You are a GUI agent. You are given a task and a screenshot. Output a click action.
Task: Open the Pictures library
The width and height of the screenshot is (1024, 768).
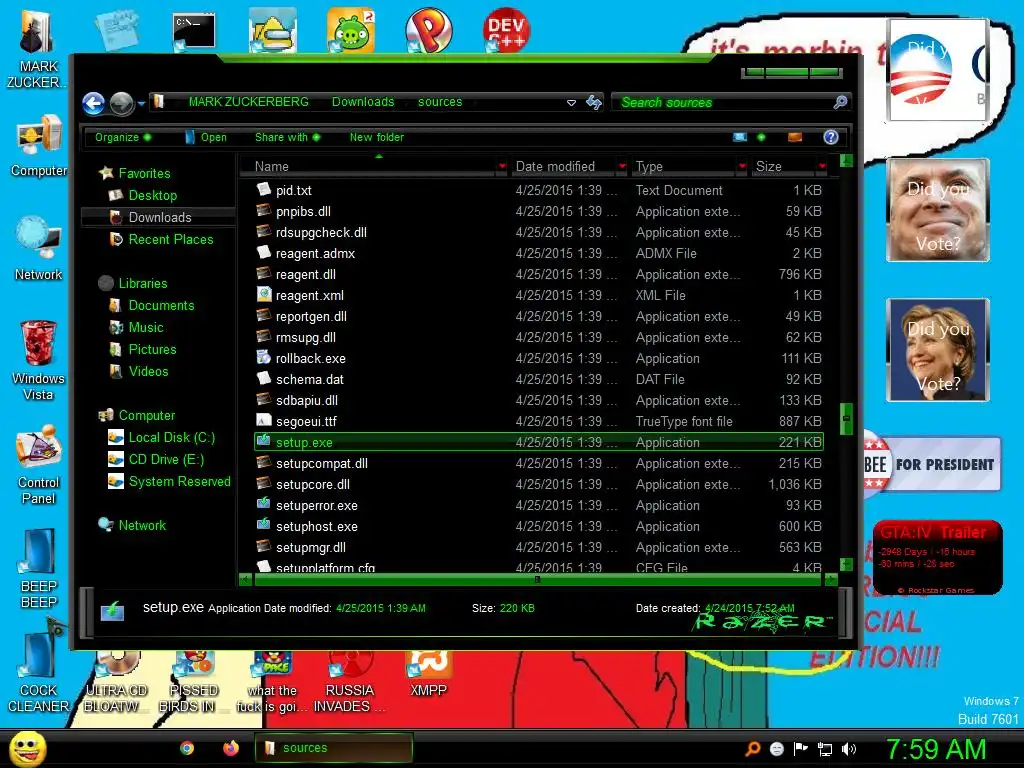tap(152, 349)
